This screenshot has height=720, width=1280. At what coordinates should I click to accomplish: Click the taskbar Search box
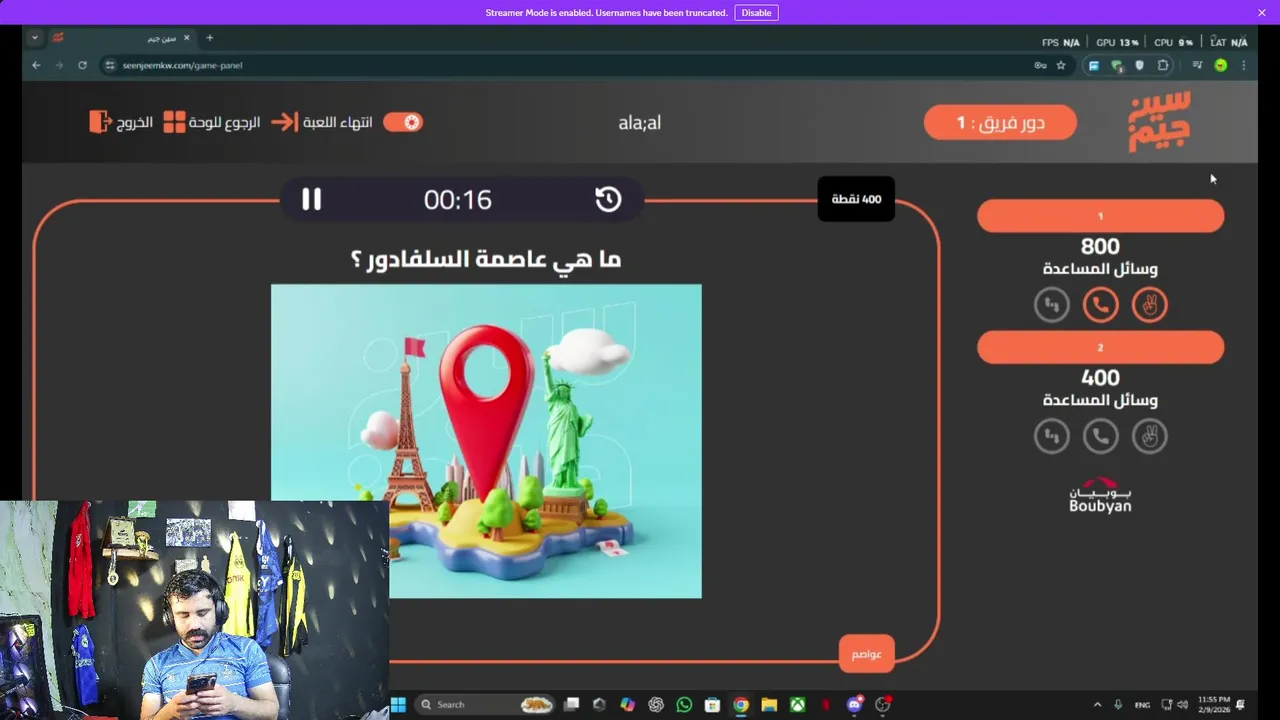[487, 704]
